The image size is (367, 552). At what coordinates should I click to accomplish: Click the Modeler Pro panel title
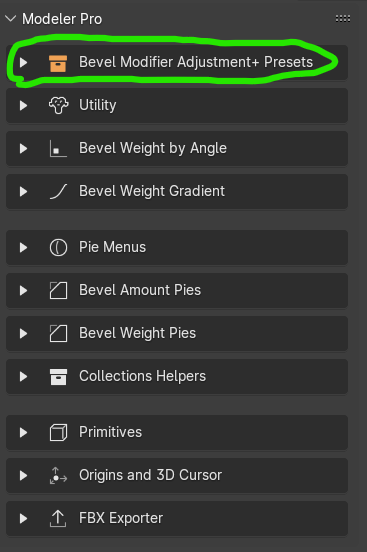tap(62, 19)
